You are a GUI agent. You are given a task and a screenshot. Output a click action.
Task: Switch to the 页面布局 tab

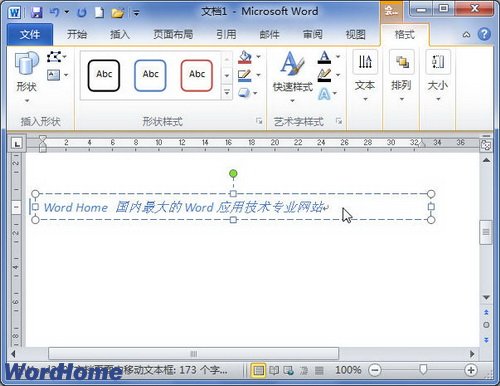173,34
